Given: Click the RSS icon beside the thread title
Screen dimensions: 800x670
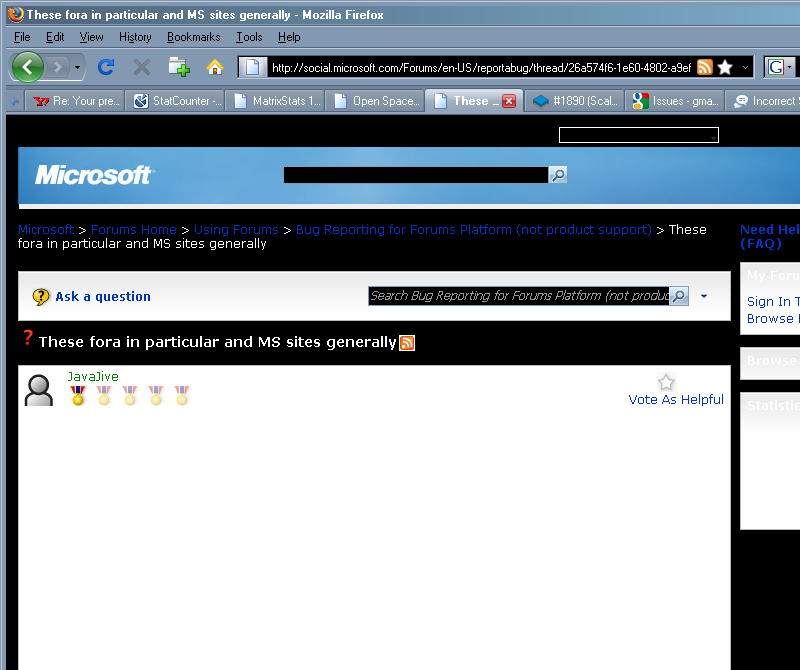Looking at the screenshot, I should coord(407,343).
